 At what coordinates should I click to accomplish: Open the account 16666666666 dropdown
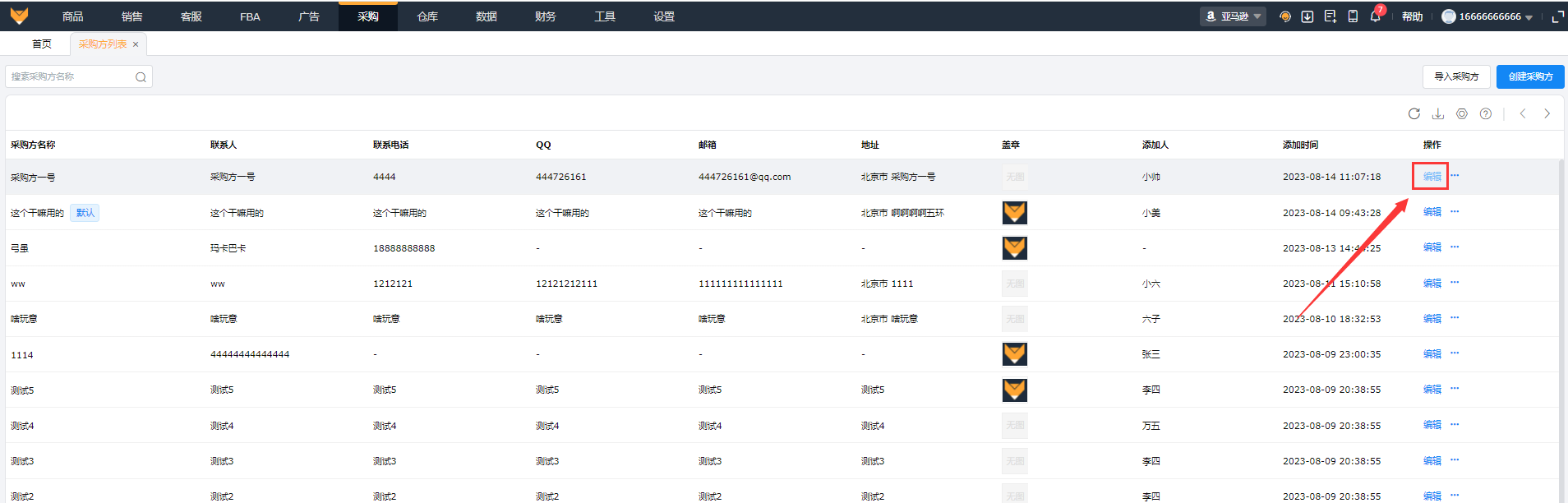click(1487, 16)
